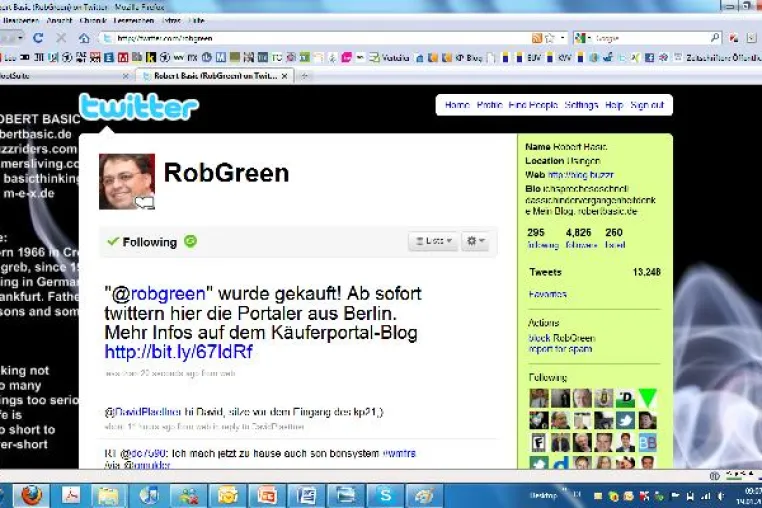Screen dimensions: 762x508
Task: Click Firefox icon in the taskbar
Action: coord(32,495)
